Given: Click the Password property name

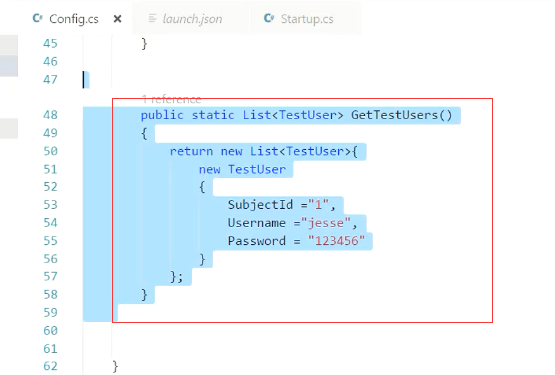Looking at the screenshot, I should (x=257, y=241).
